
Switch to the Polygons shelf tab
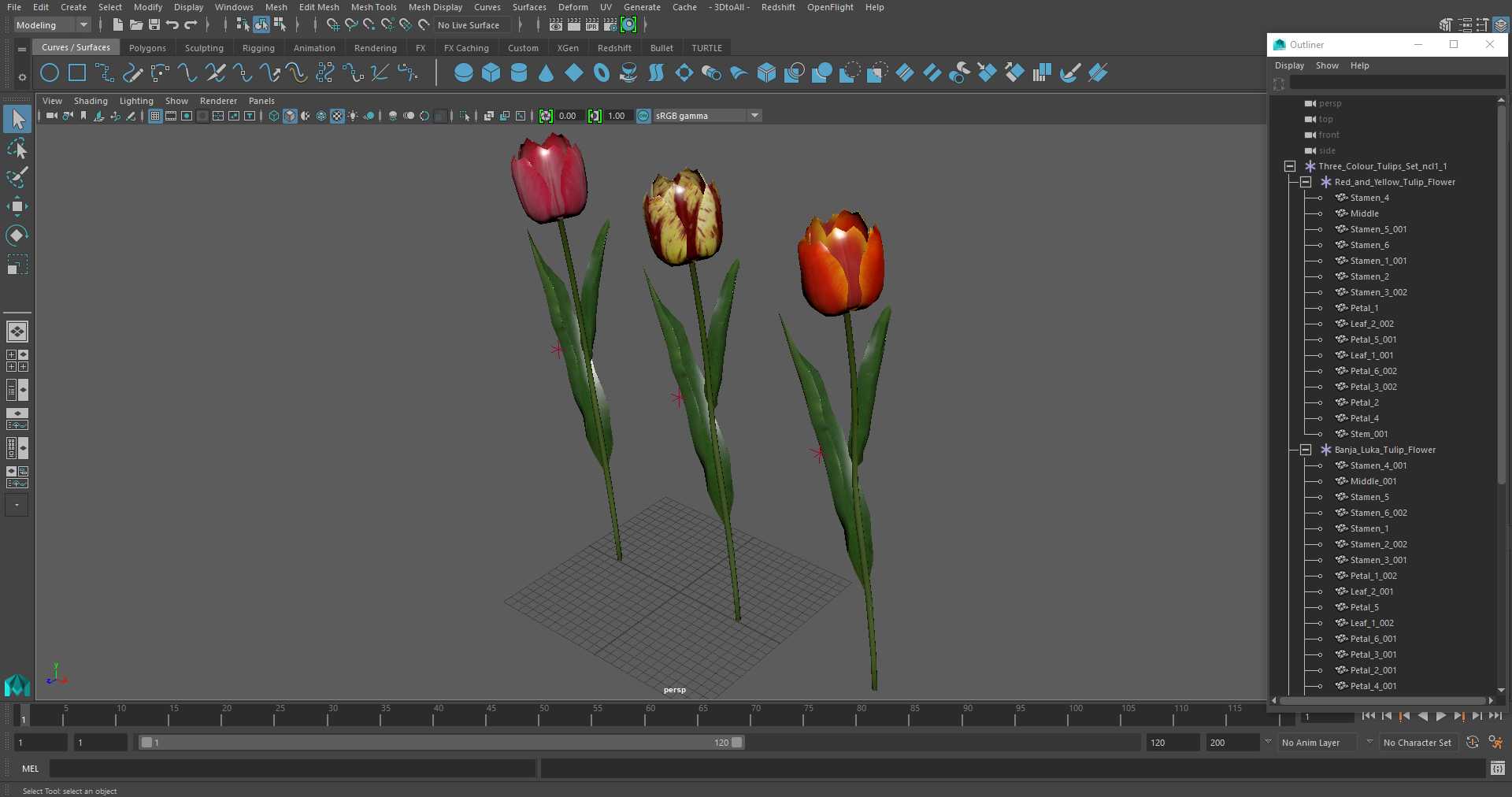pyautogui.click(x=147, y=48)
